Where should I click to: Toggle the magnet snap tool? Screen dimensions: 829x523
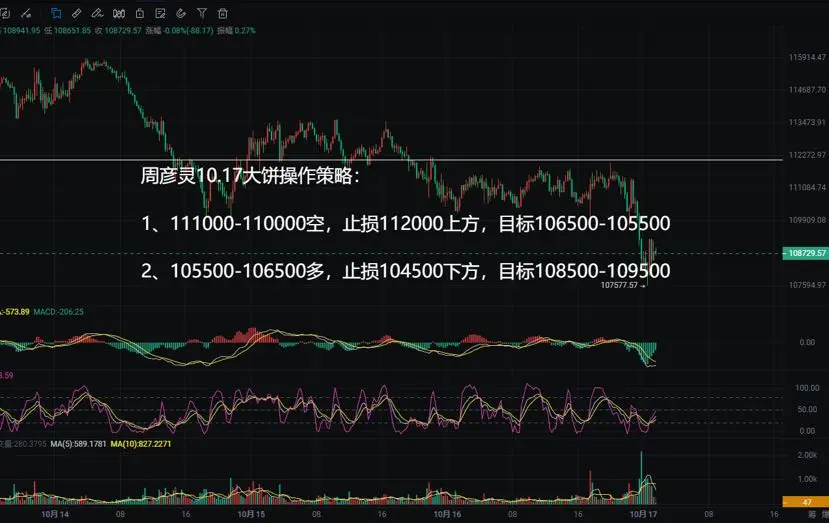tap(181, 13)
